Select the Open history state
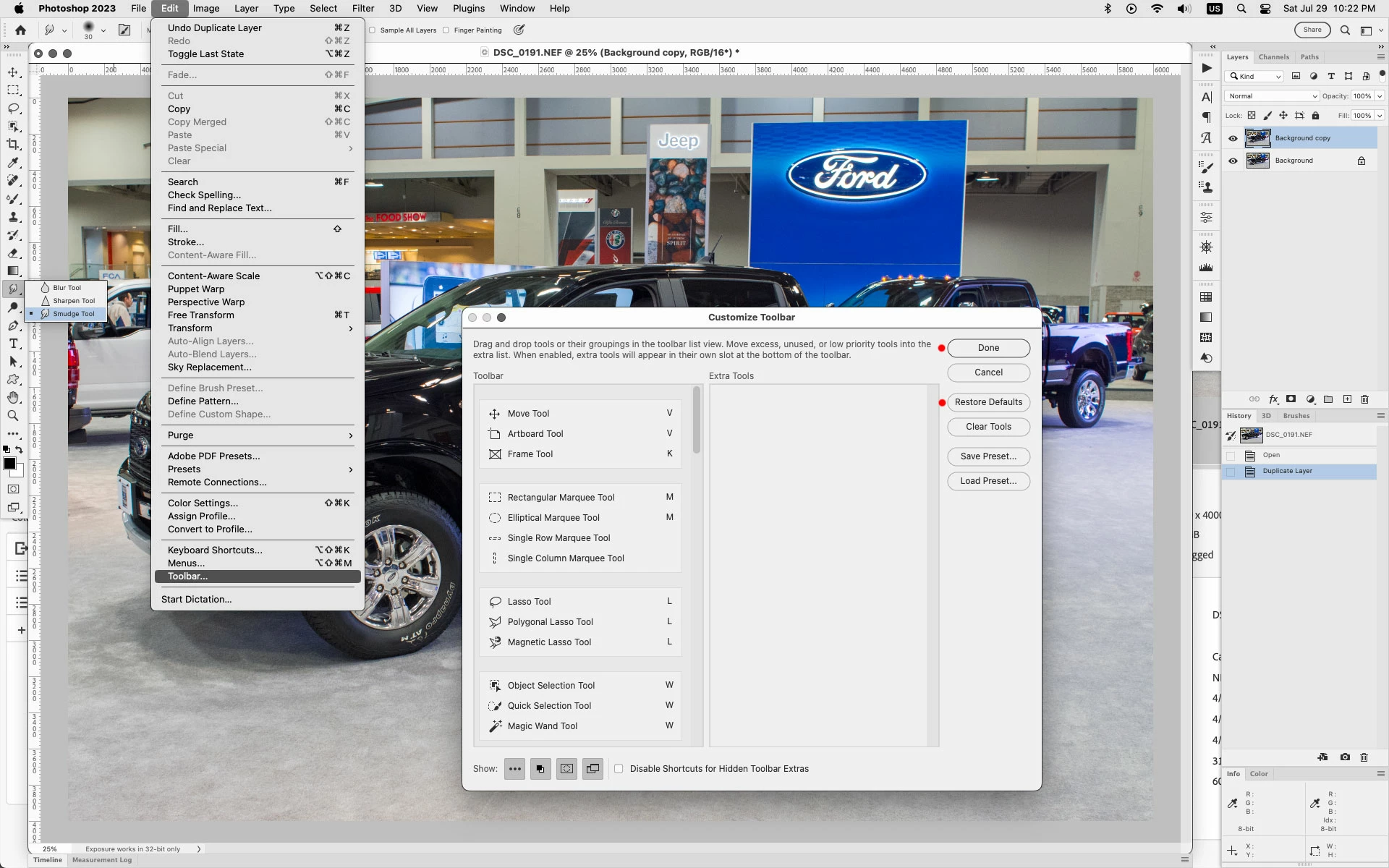Image resolution: width=1389 pixels, height=868 pixels. click(1271, 455)
